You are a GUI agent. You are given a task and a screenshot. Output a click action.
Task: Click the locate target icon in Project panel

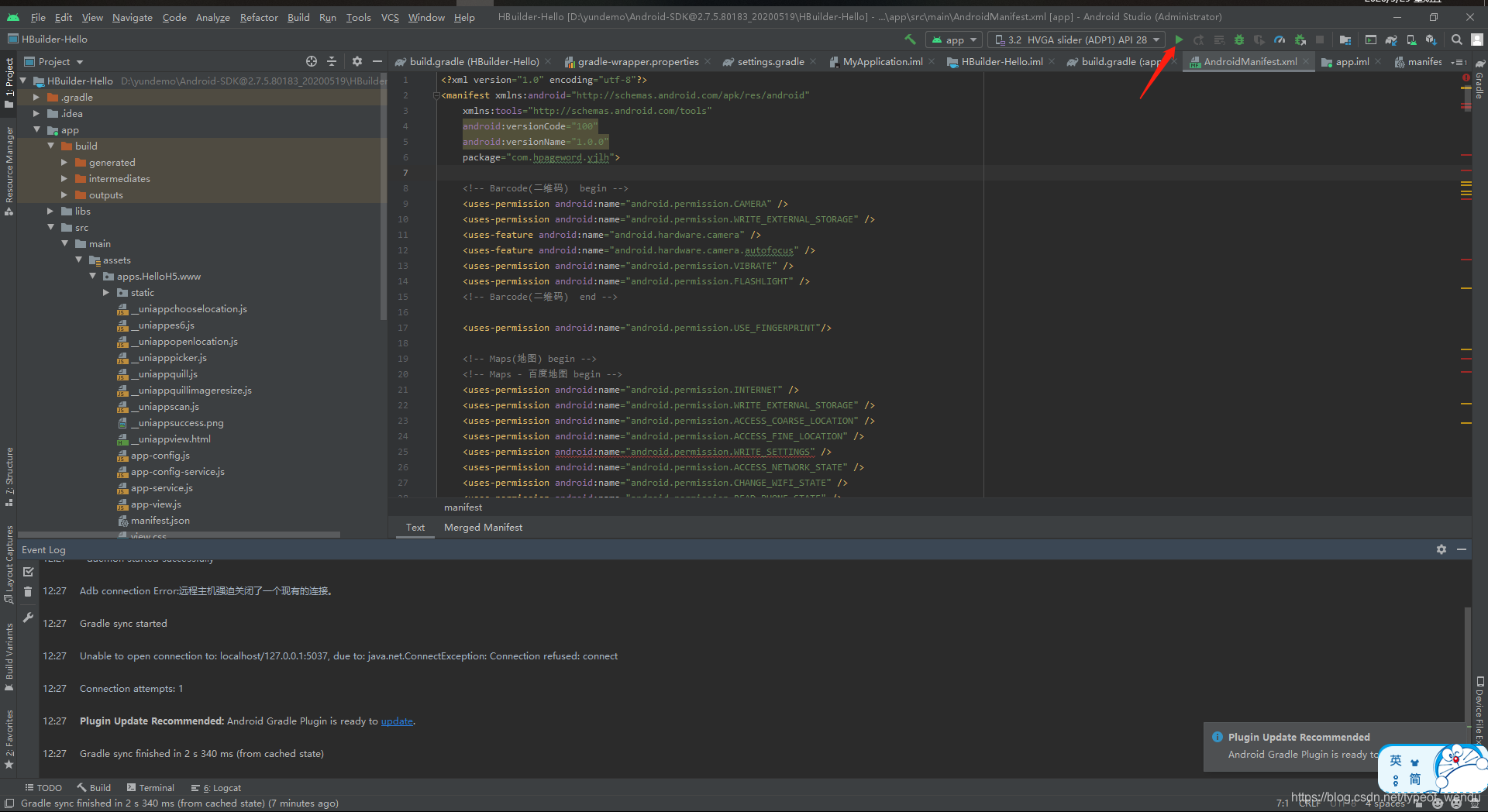pyautogui.click(x=312, y=61)
